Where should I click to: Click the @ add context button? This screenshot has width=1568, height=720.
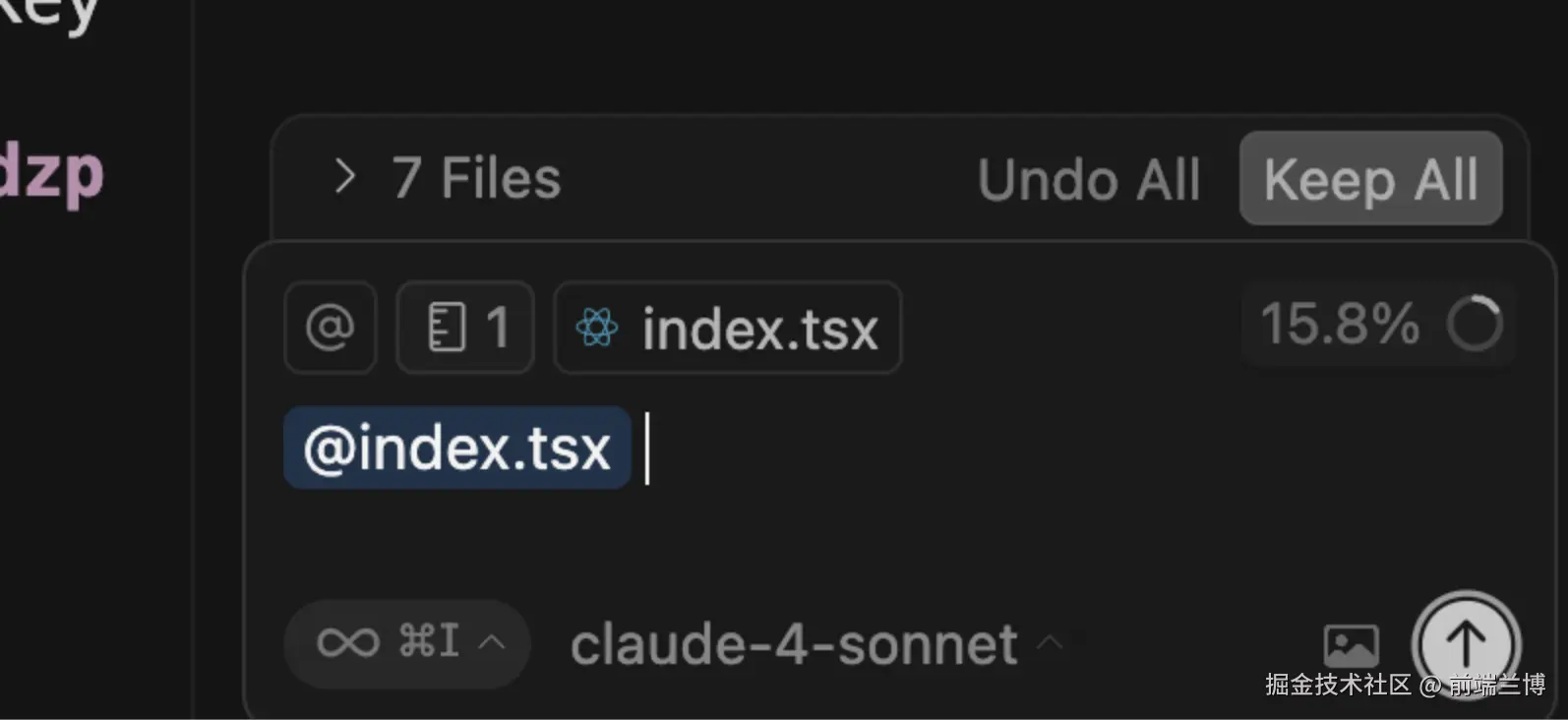pos(330,328)
